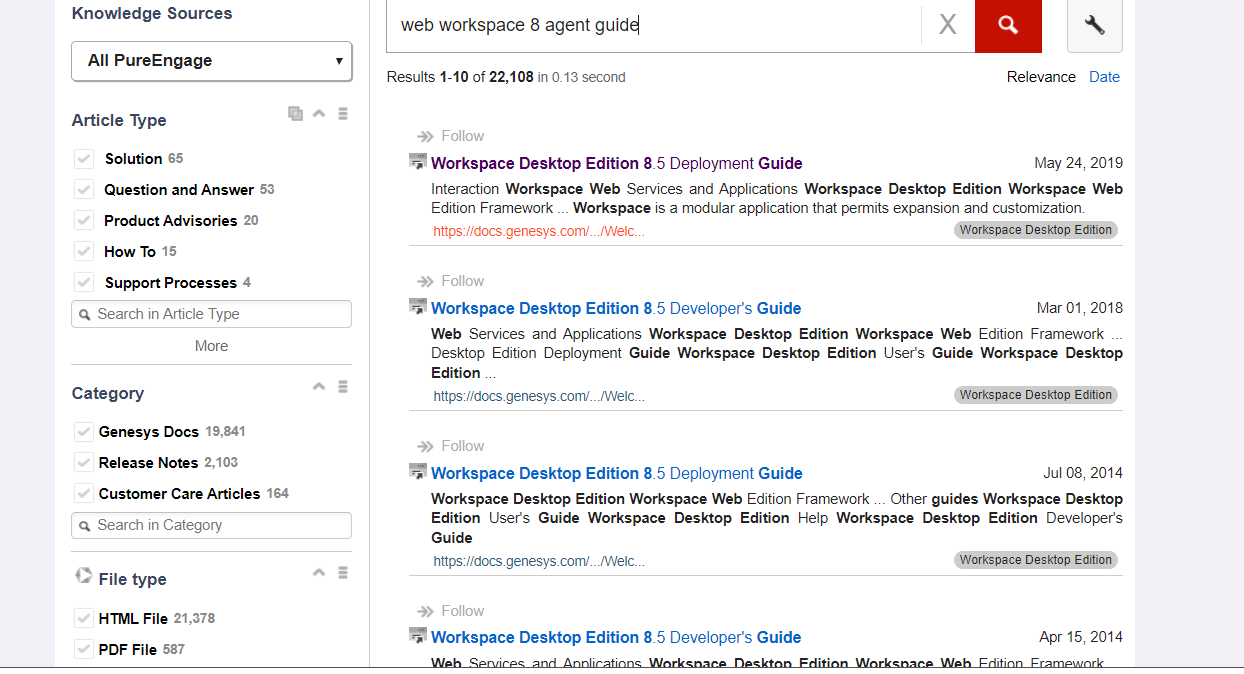This screenshot has width=1244, height=674.
Task: Collapse the File type facet chevron
Action: pos(319,573)
